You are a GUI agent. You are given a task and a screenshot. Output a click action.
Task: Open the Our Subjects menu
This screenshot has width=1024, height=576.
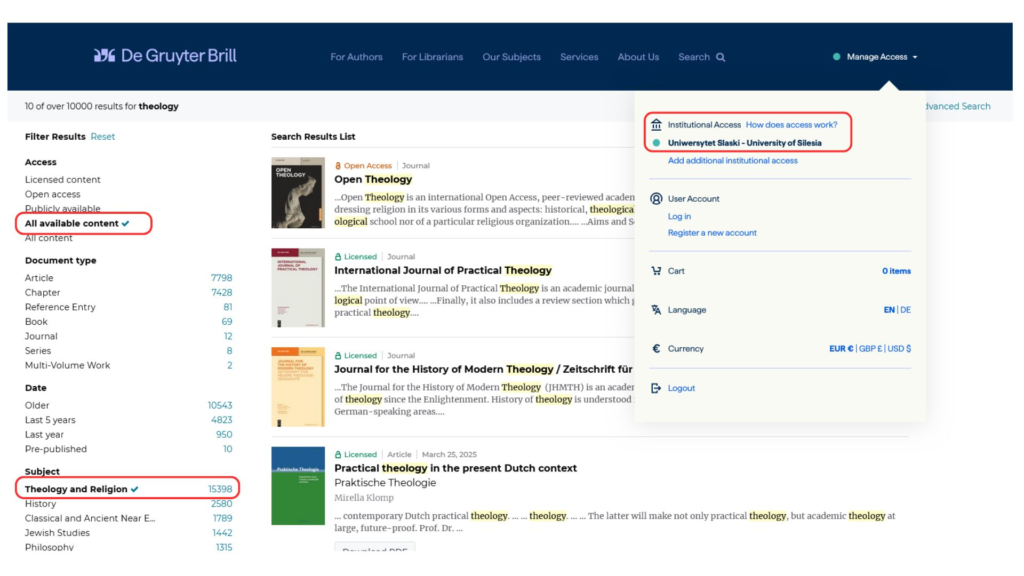pos(511,57)
